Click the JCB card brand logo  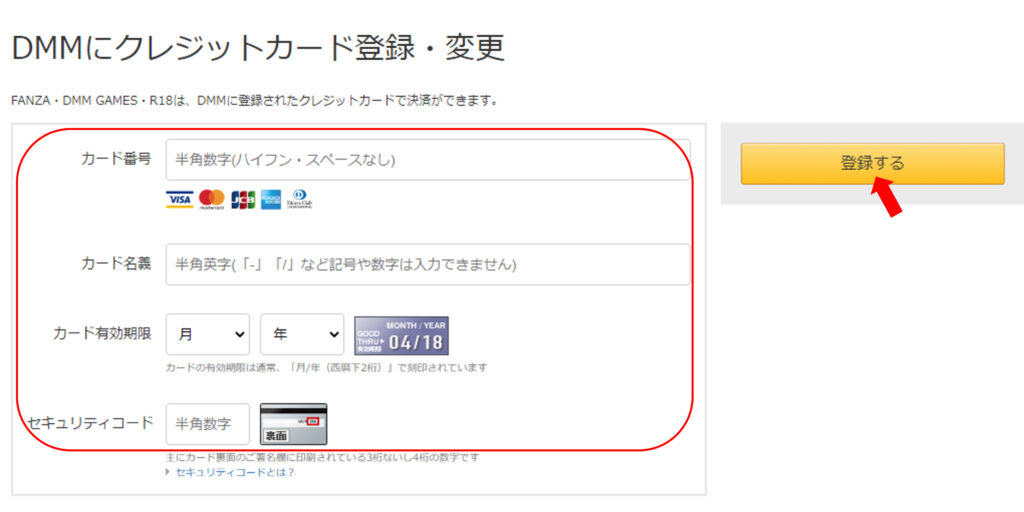pyautogui.click(x=243, y=200)
